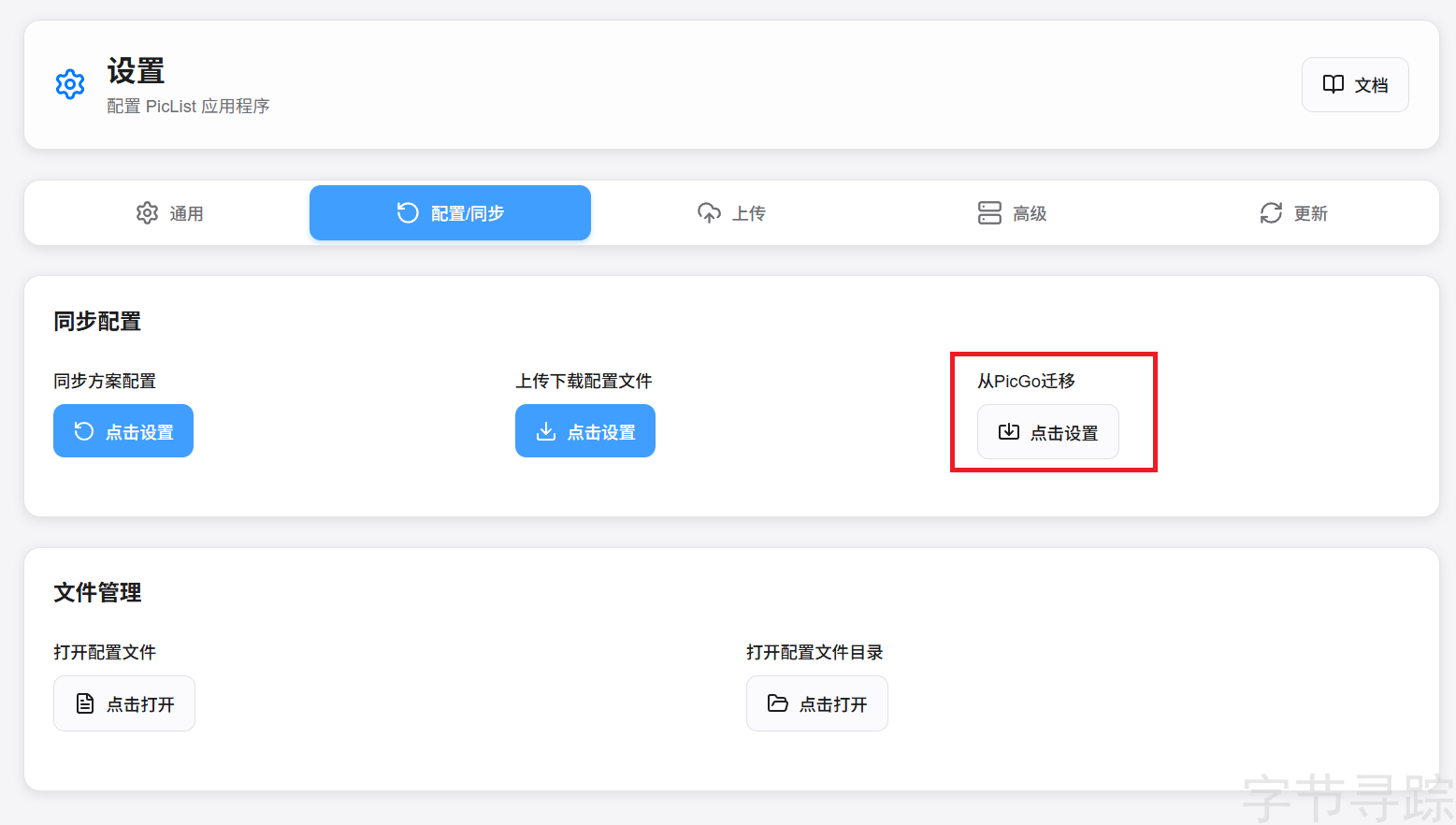Image resolution: width=1456 pixels, height=825 pixels.
Task: Open the 文档 documentation button
Action: [x=1355, y=85]
